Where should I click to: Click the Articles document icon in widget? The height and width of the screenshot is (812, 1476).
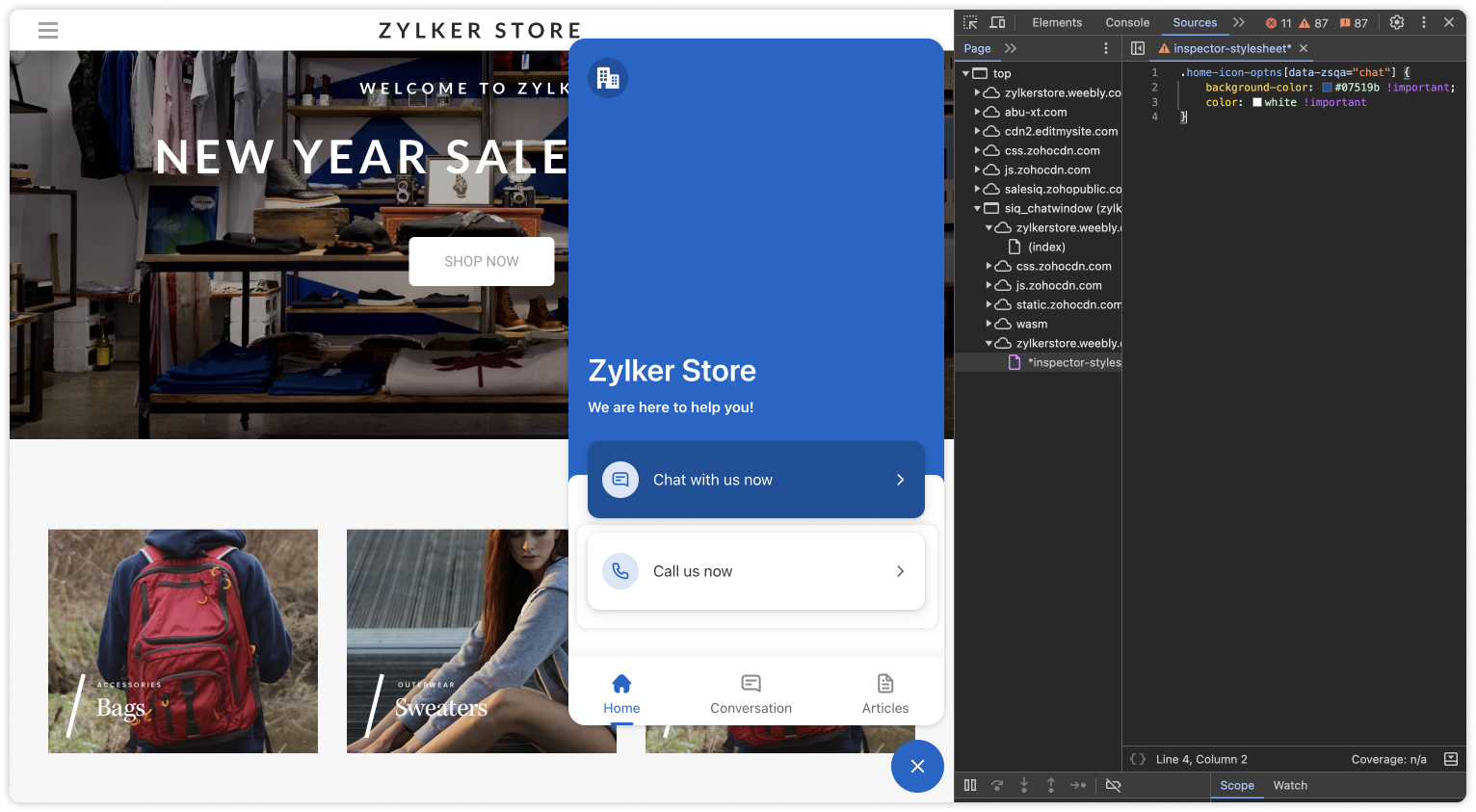[x=885, y=684]
